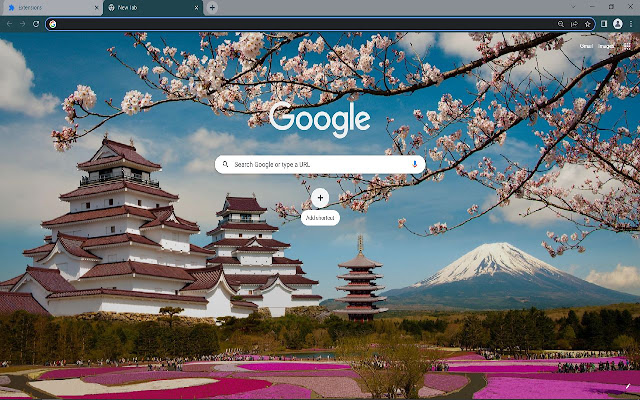Minimize the Chrome window
640x400 pixels.
[592, 7]
